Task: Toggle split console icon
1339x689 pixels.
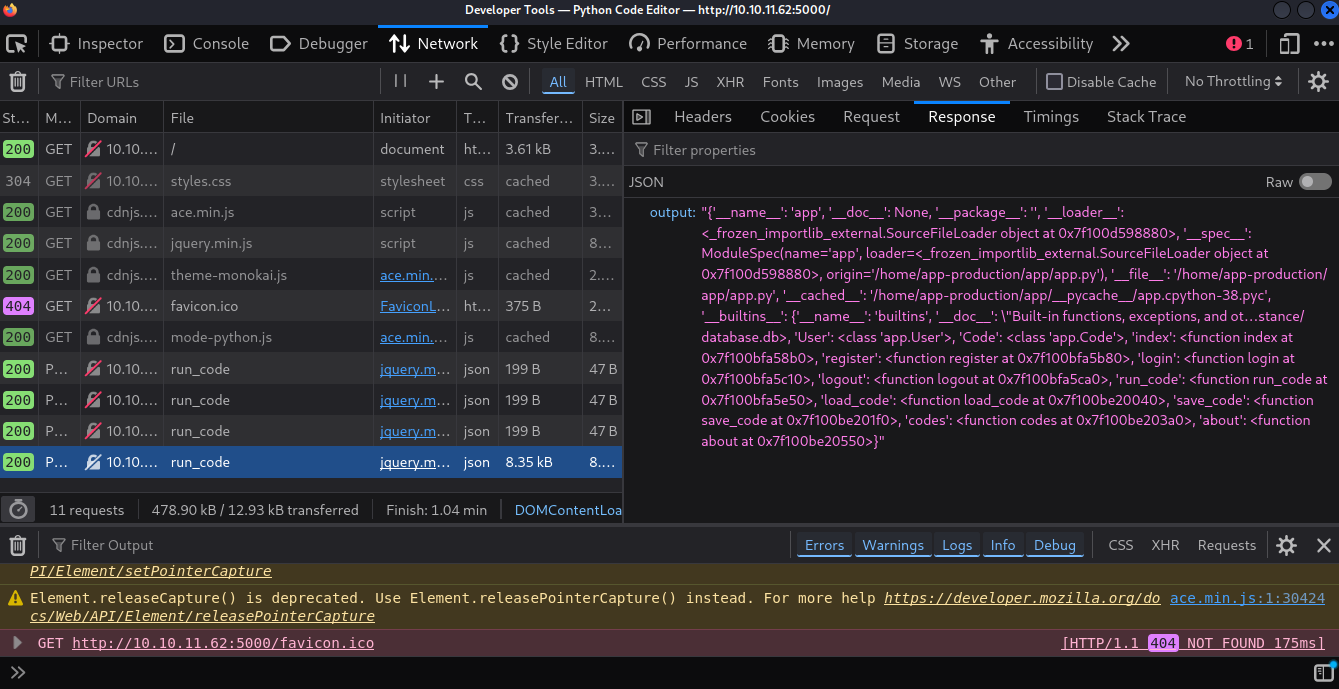Action: 1322,672
